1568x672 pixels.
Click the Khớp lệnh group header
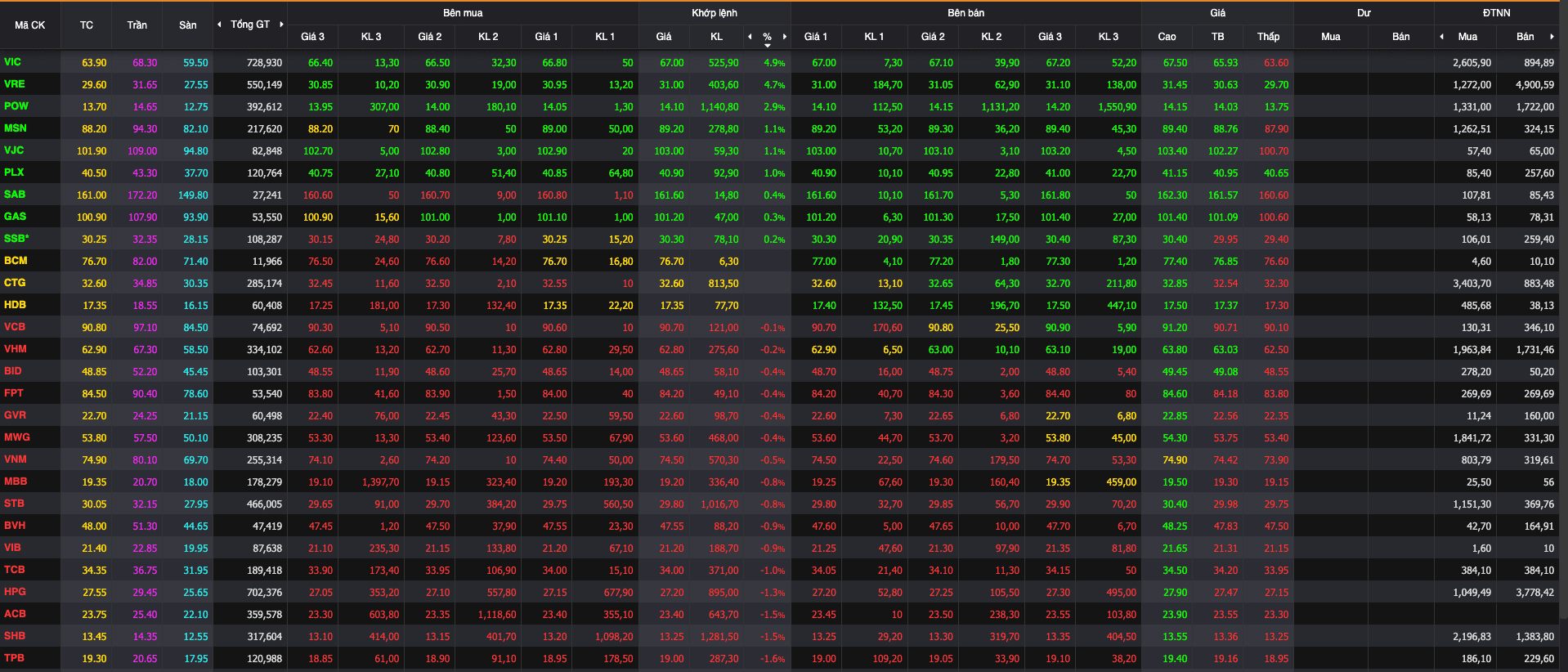click(x=715, y=13)
